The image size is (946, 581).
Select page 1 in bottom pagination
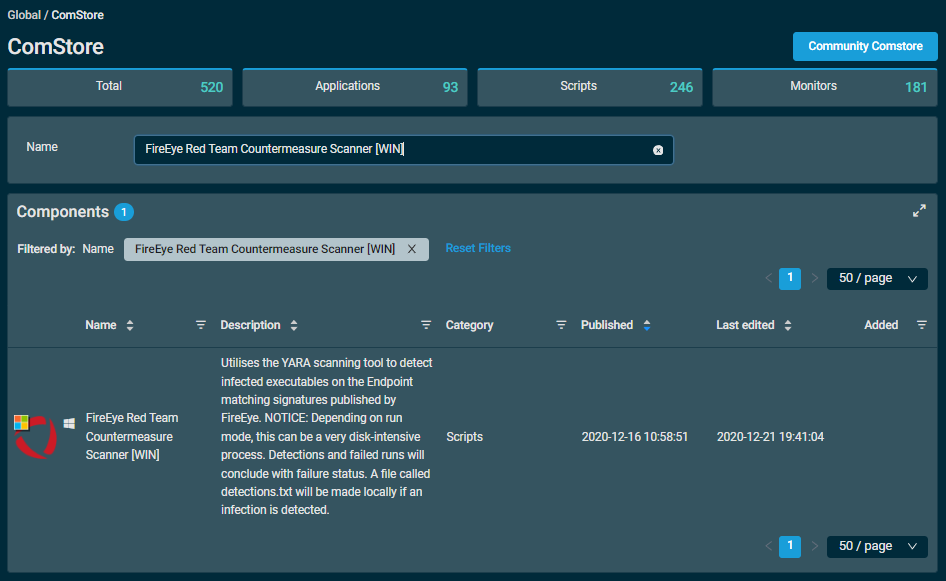(x=790, y=547)
